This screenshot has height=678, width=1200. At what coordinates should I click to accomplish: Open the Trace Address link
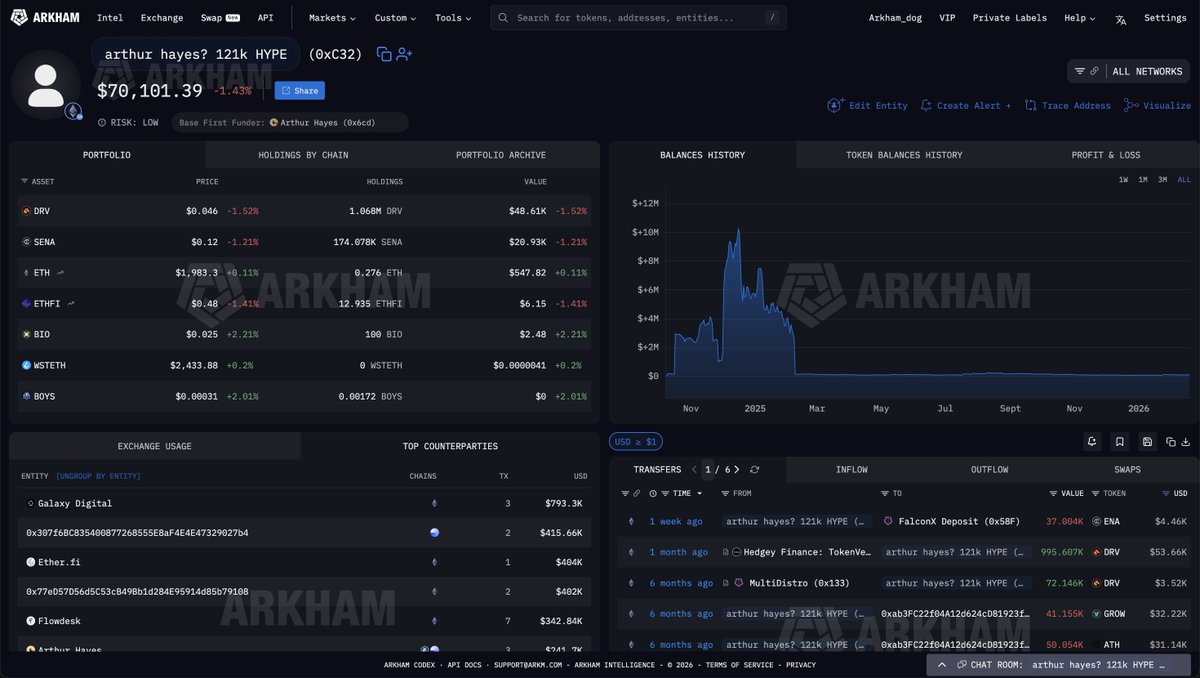[x=1067, y=105]
